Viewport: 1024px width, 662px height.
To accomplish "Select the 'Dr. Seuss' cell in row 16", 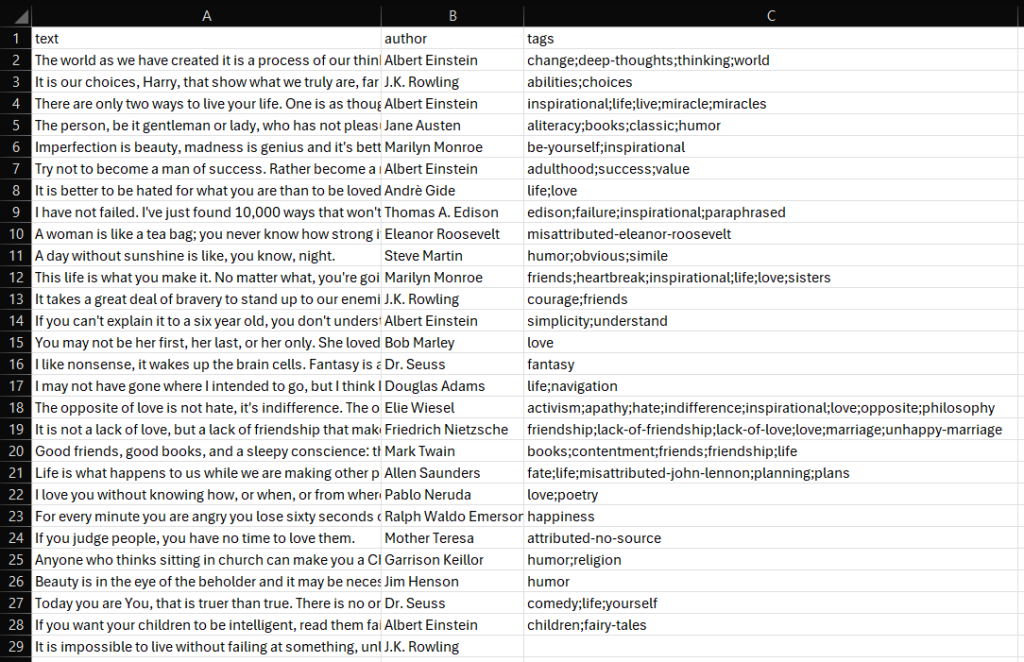I will pos(452,364).
